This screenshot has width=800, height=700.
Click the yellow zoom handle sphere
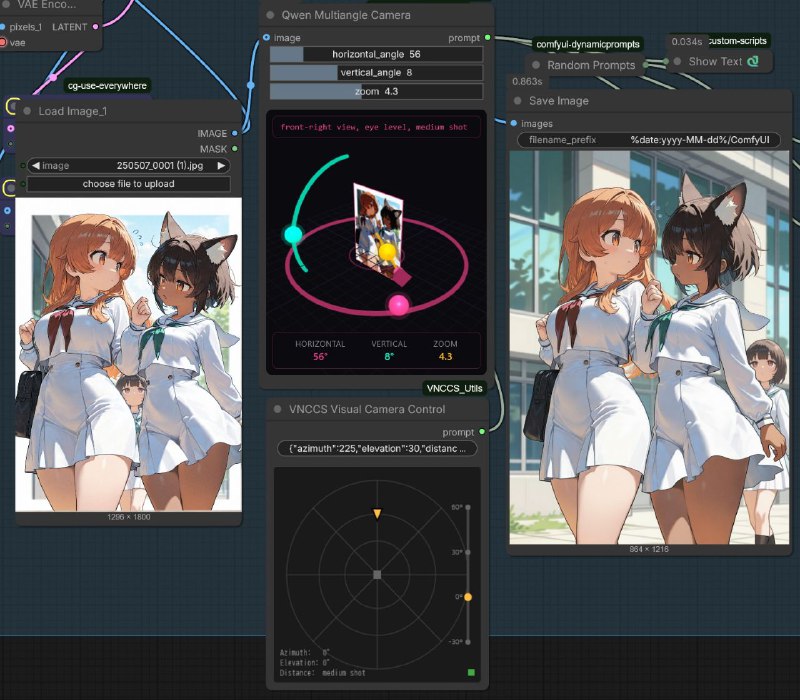[386, 251]
